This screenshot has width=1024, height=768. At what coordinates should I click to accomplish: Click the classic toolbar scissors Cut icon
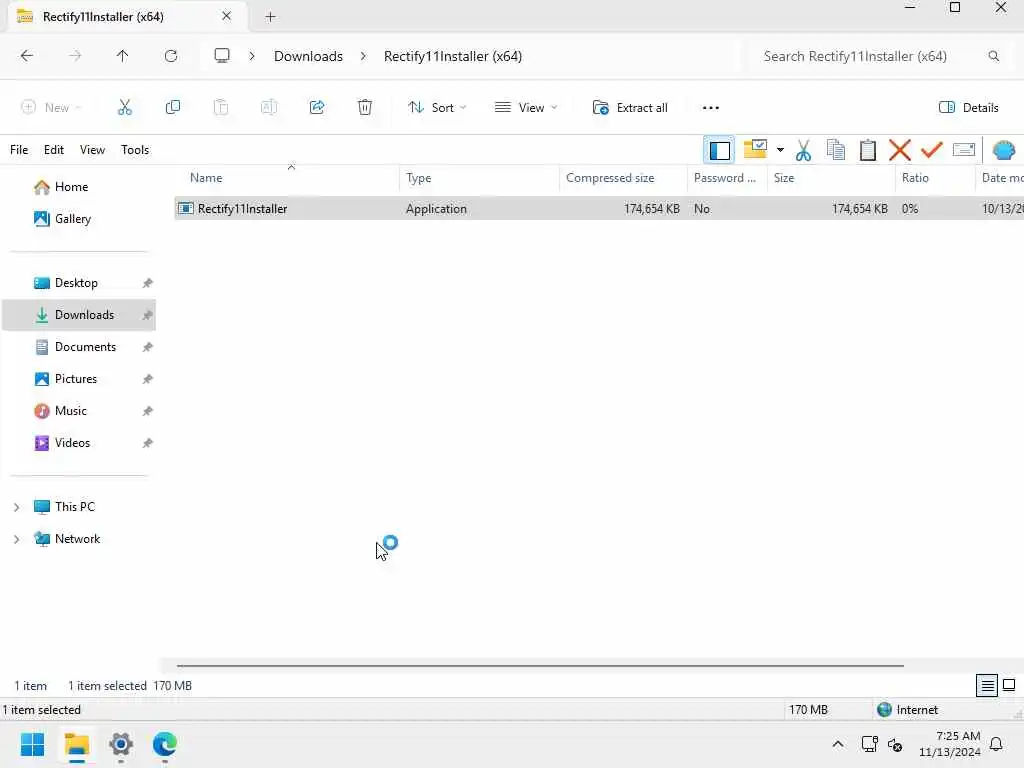point(803,150)
